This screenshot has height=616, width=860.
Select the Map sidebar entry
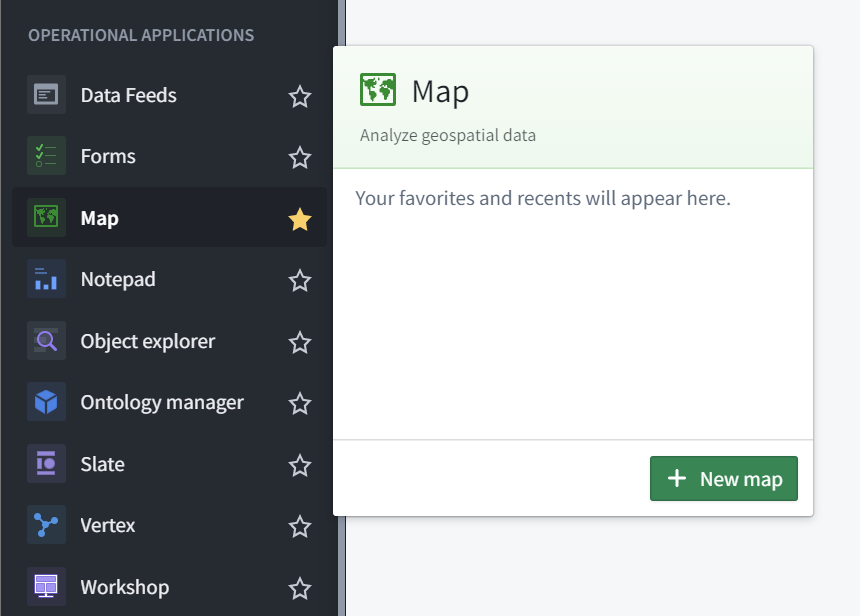tap(169, 217)
